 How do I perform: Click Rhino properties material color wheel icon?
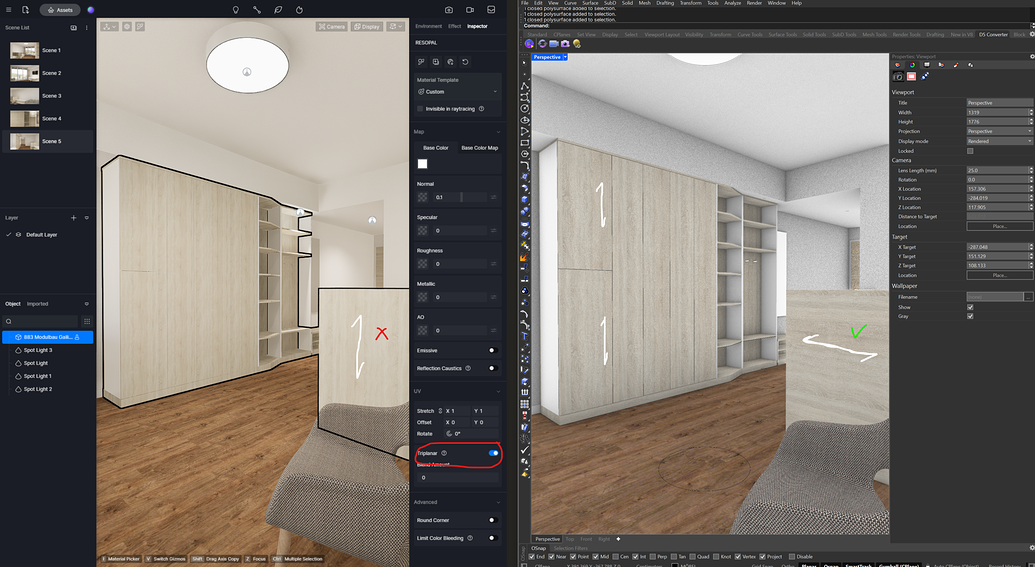tap(912, 65)
